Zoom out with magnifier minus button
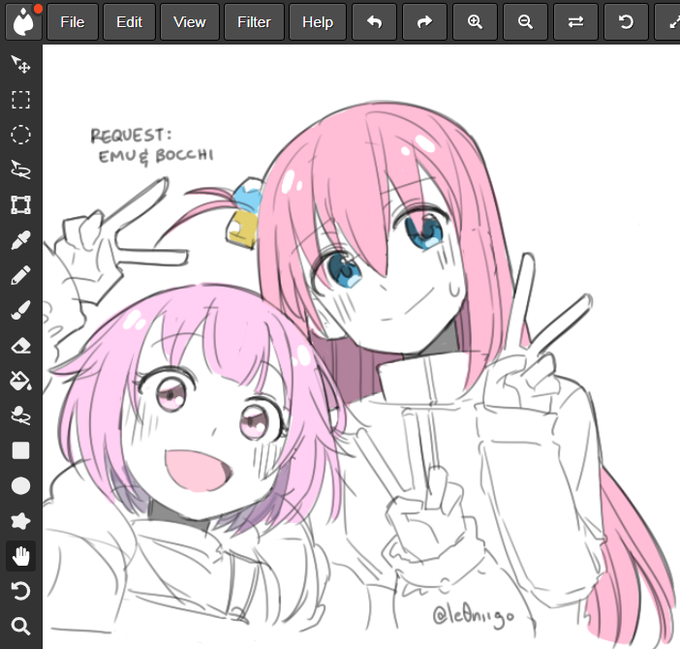This screenshot has width=680, height=649. pyautogui.click(x=525, y=22)
